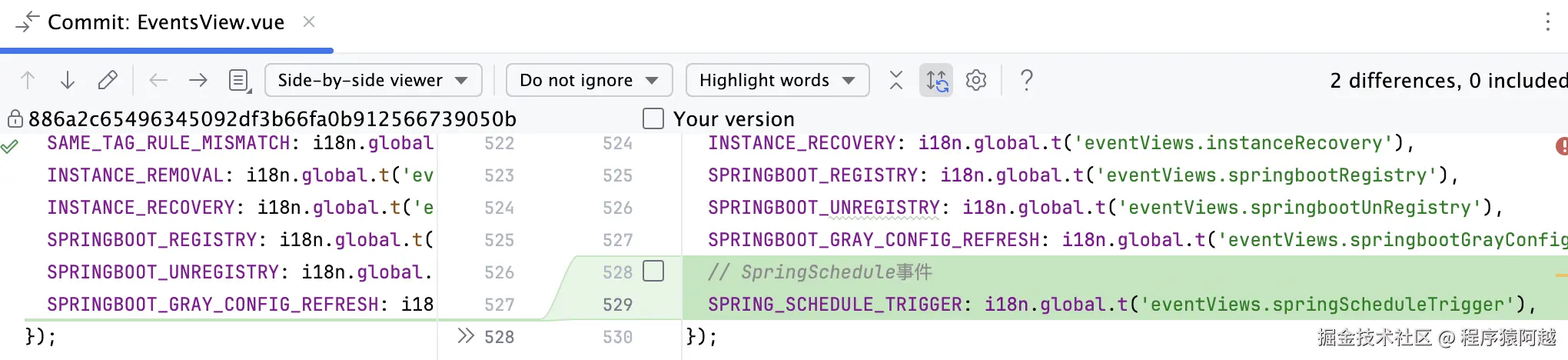The width and height of the screenshot is (1568, 360).
Task: Click the pencil edit source icon
Action: 108,80
